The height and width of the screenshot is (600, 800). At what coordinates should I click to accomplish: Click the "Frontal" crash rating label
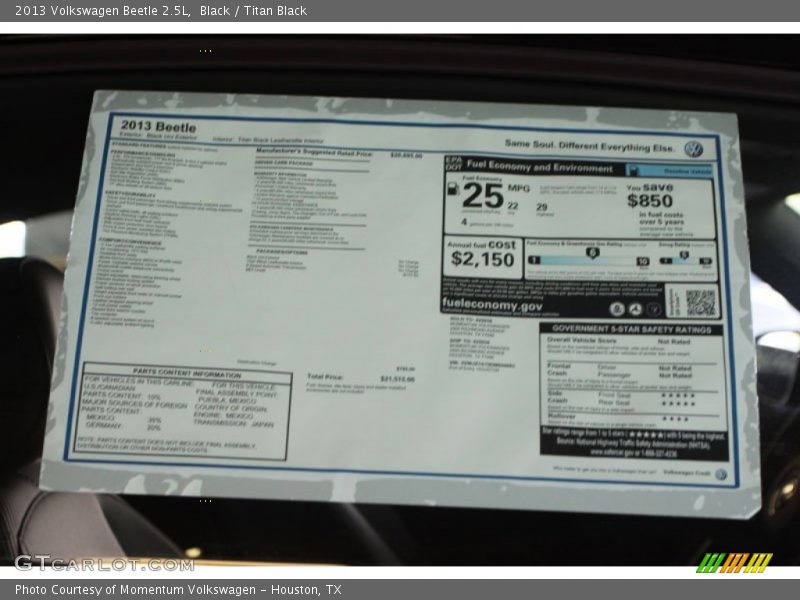[558, 366]
